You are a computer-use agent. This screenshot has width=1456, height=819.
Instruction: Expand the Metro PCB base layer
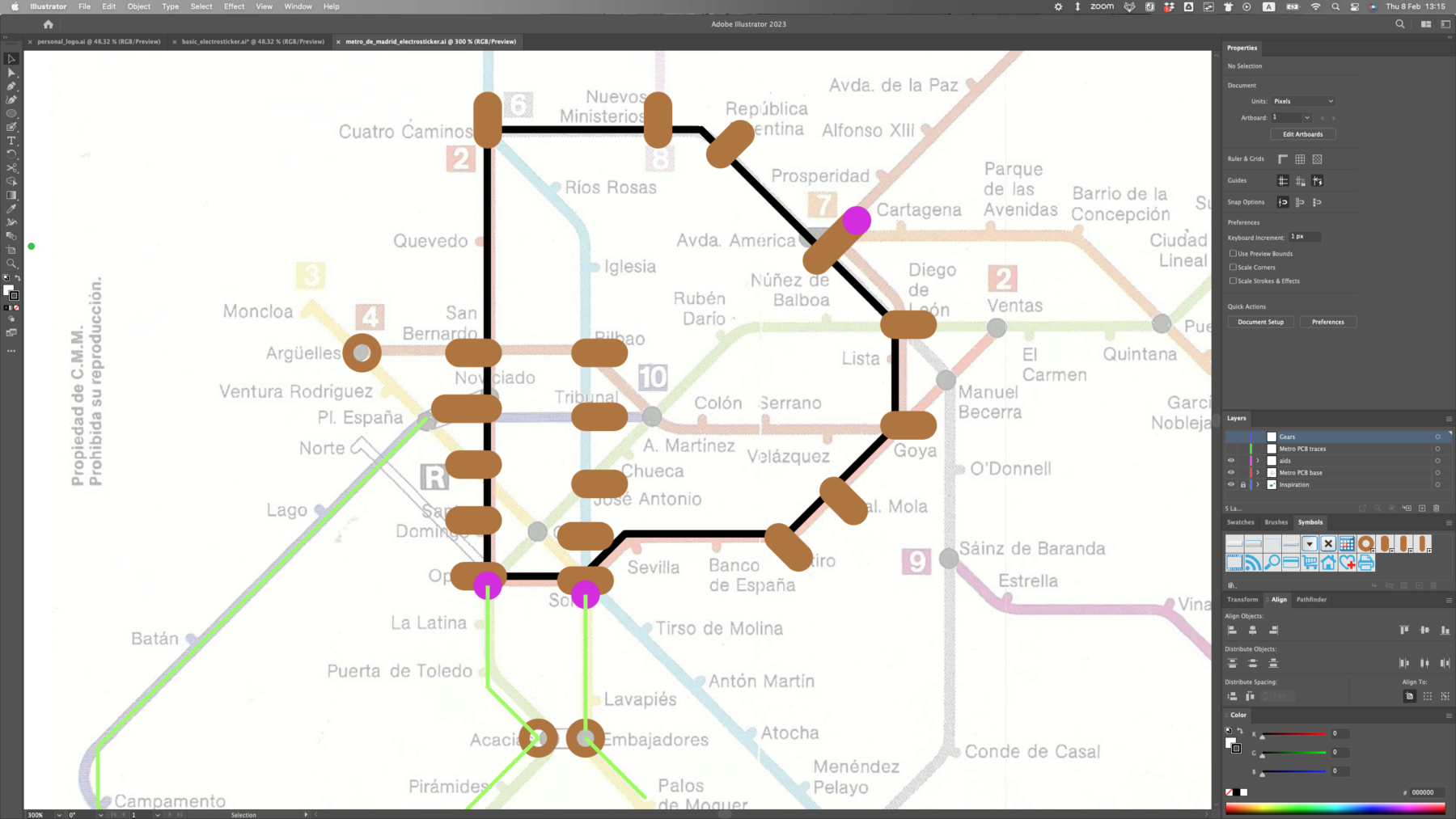click(1258, 473)
